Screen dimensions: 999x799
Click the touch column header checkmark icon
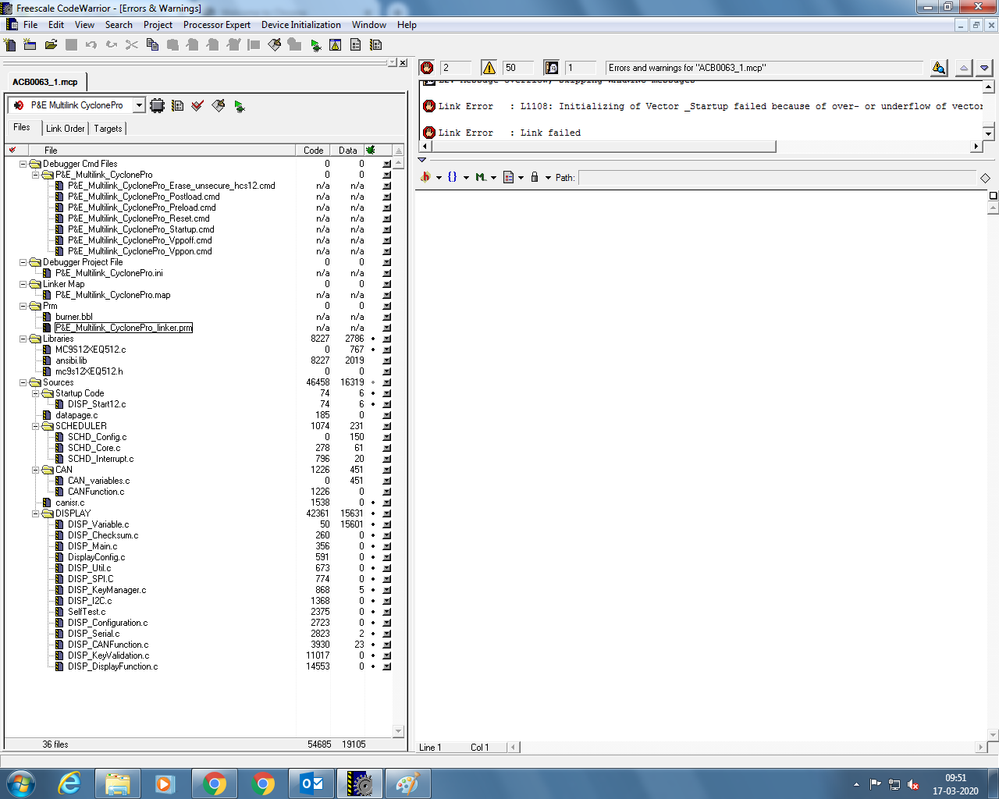(x=13, y=150)
